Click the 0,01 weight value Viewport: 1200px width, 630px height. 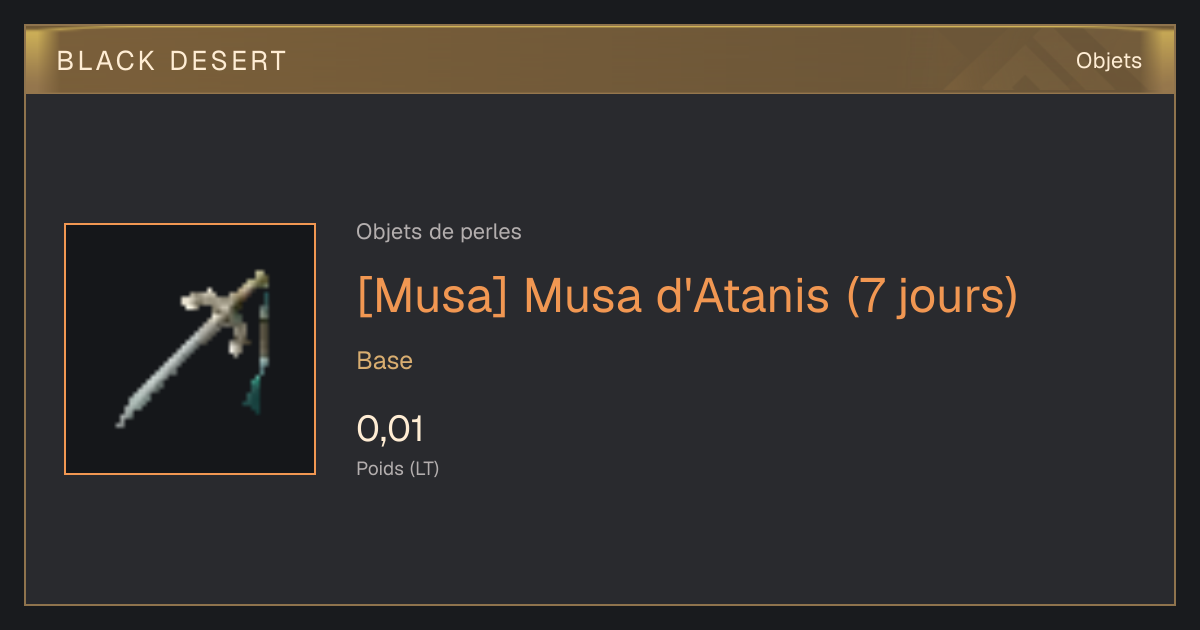(x=390, y=429)
